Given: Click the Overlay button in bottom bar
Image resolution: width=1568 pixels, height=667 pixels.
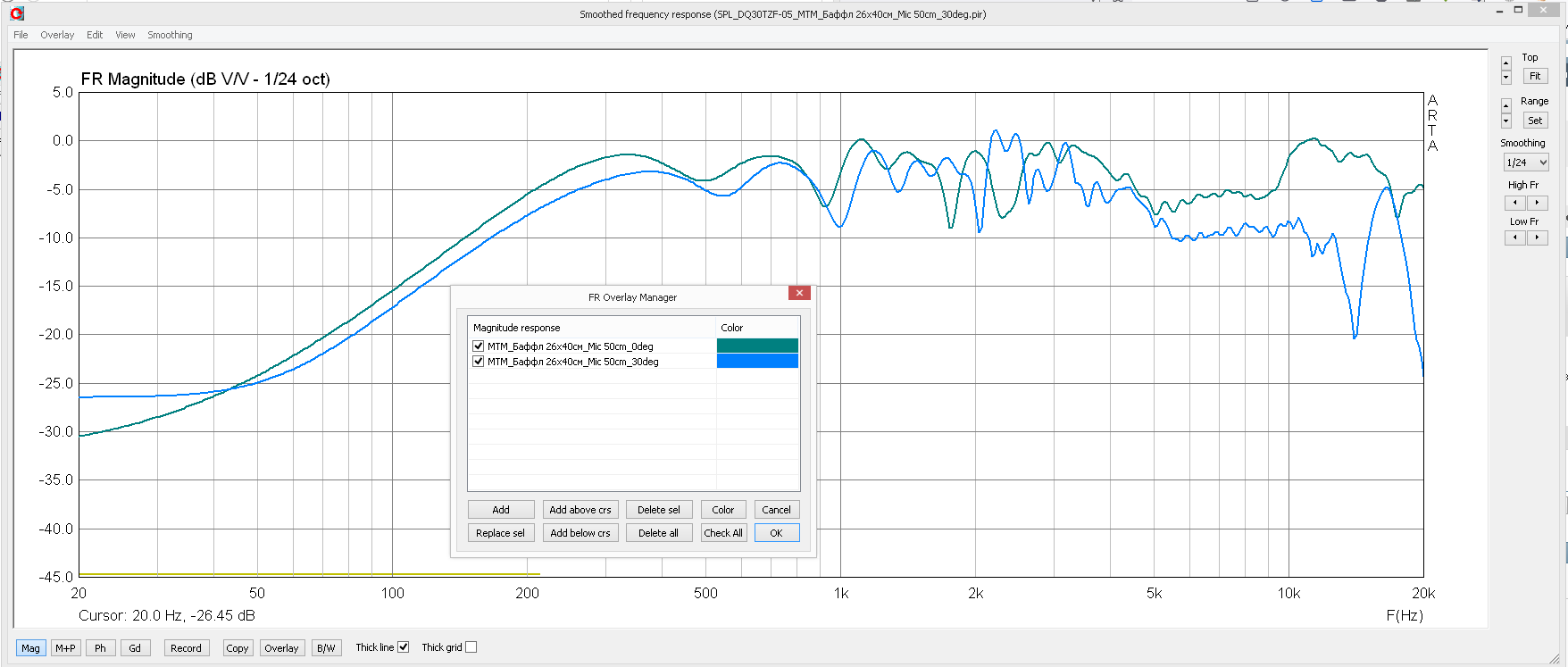Looking at the screenshot, I should point(281,648).
